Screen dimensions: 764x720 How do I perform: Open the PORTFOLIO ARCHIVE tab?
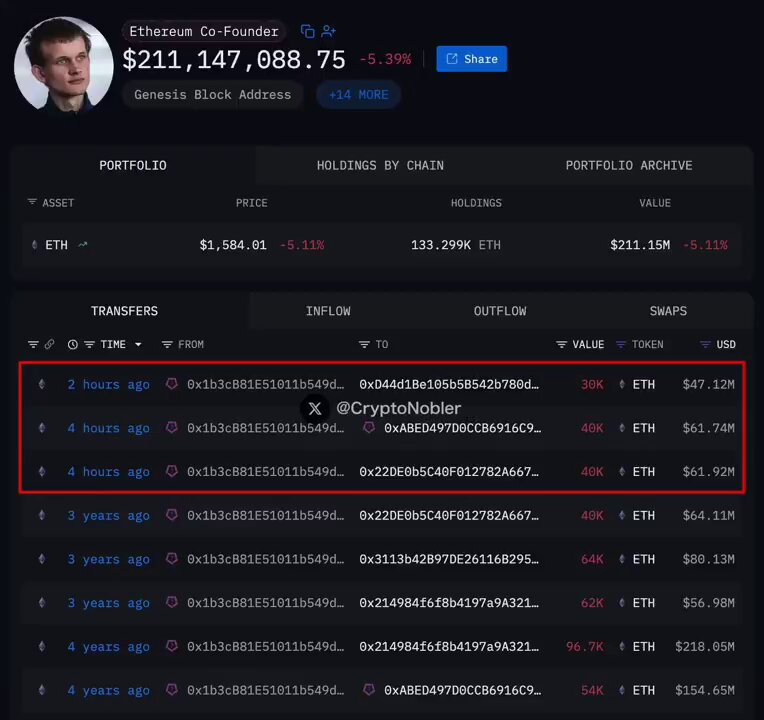pos(629,166)
